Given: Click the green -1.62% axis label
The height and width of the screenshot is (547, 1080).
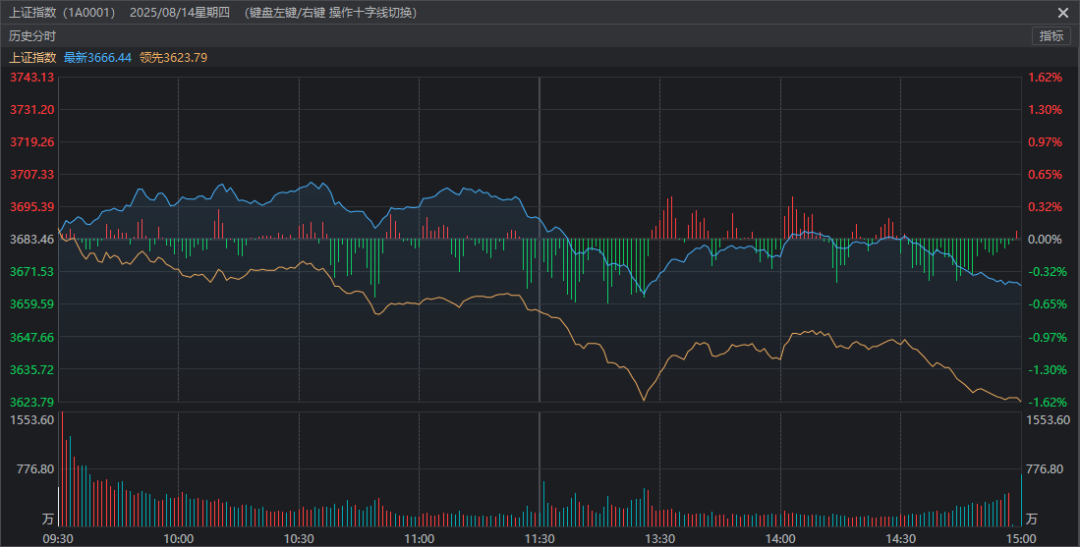Looking at the screenshot, I should click(1045, 403).
